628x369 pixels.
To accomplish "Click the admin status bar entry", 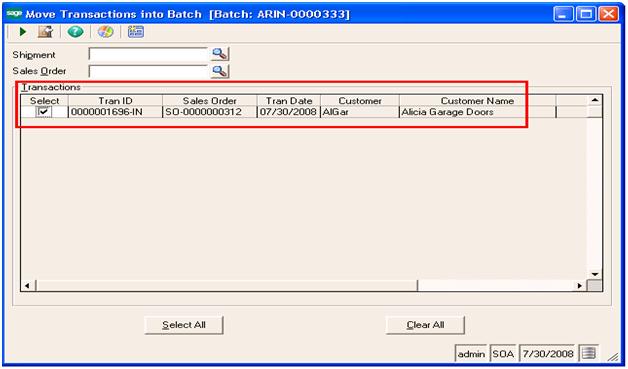I will (x=471, y=354).
